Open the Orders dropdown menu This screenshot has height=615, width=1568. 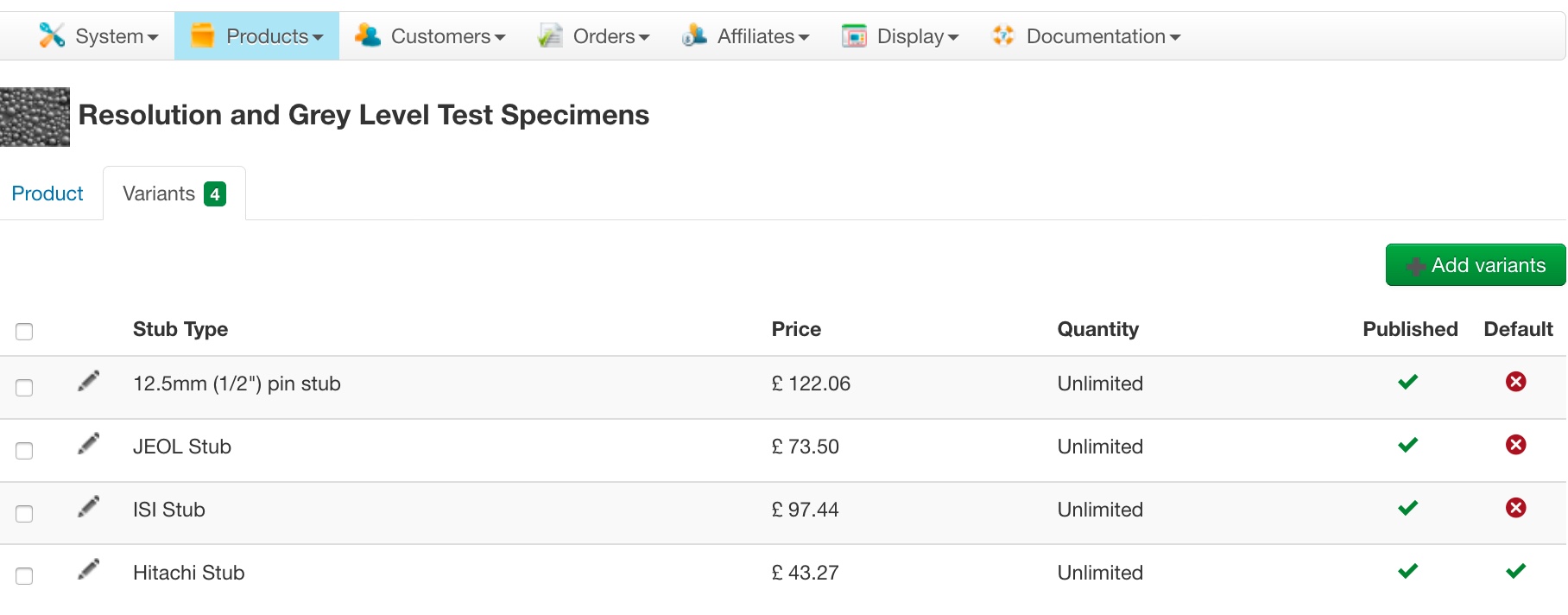coord(594,36)
